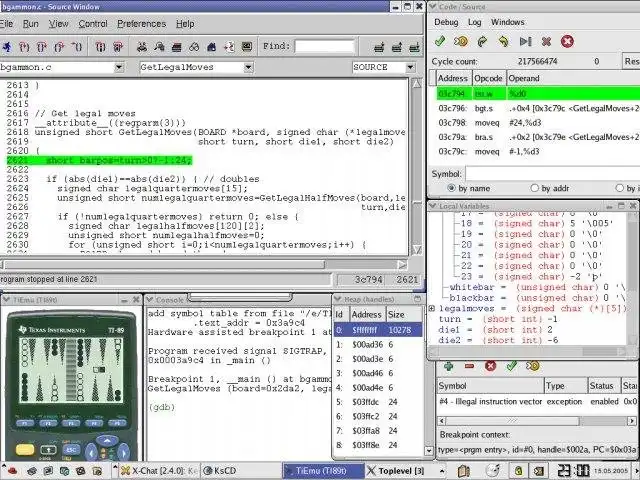
Task: Click the yellow Step Out arrow icon
Action: [504, 41]
